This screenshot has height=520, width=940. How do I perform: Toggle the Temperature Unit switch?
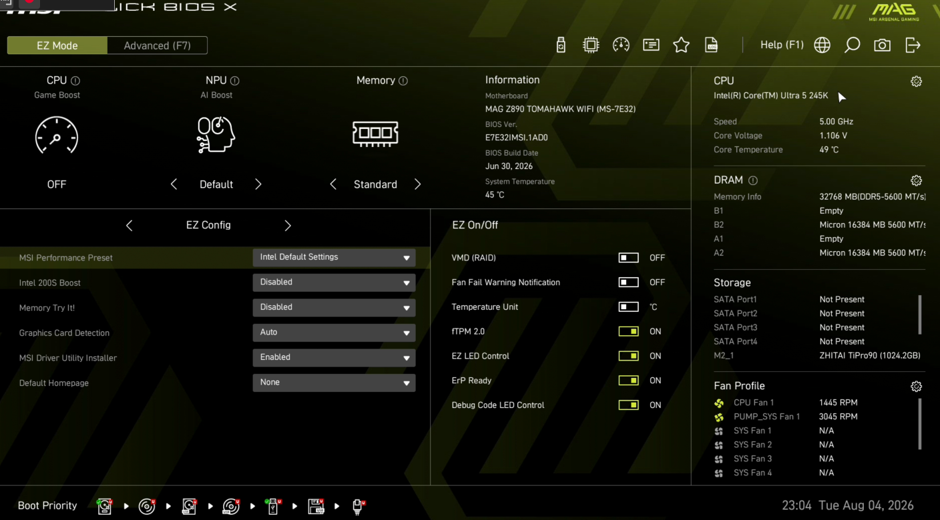(x=628, y=307)
